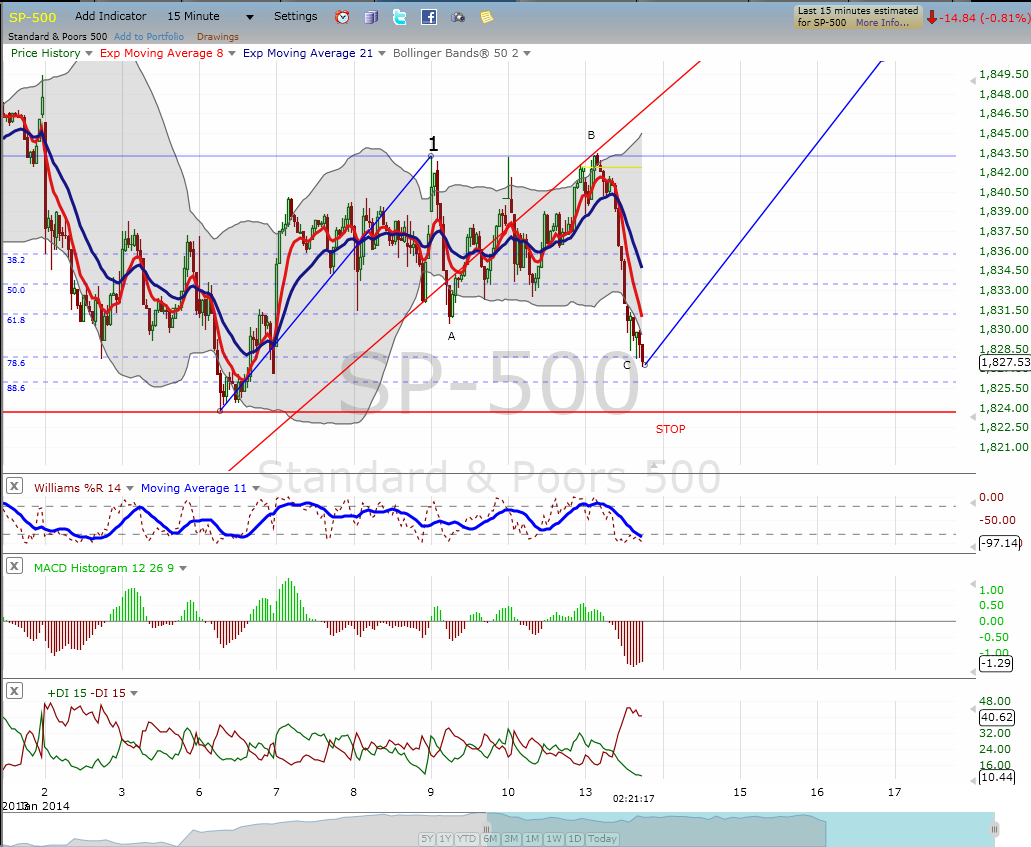
Task: Click the 10.44 DI value tag
Action: coord(997,777)
